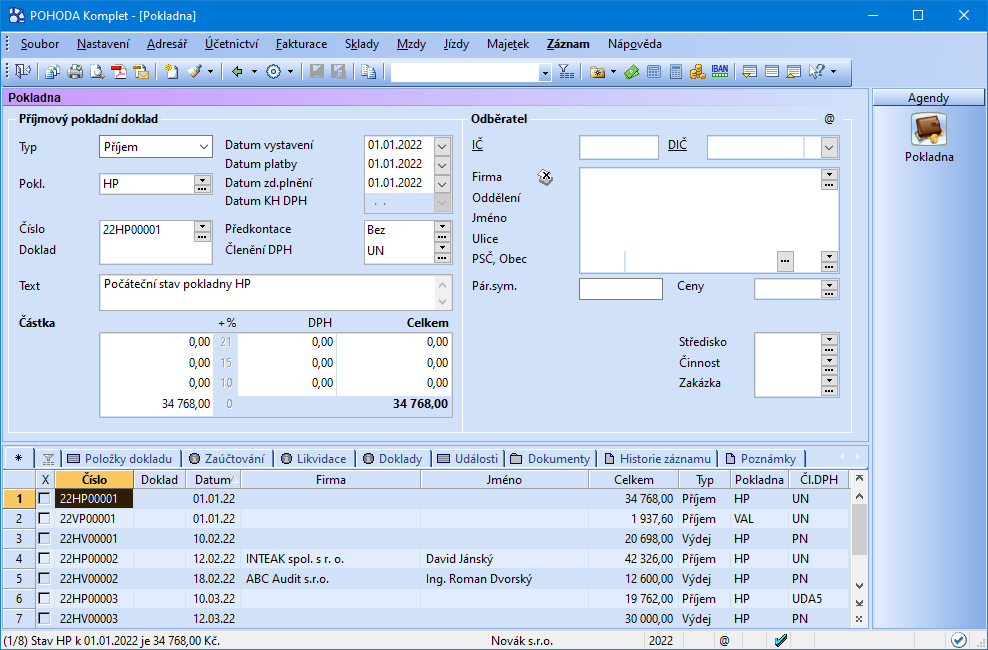Screen dimensions: 988x650
Task: Click the globe icon next to Firma
Action: pyautogui.click(x=545, y=178)
